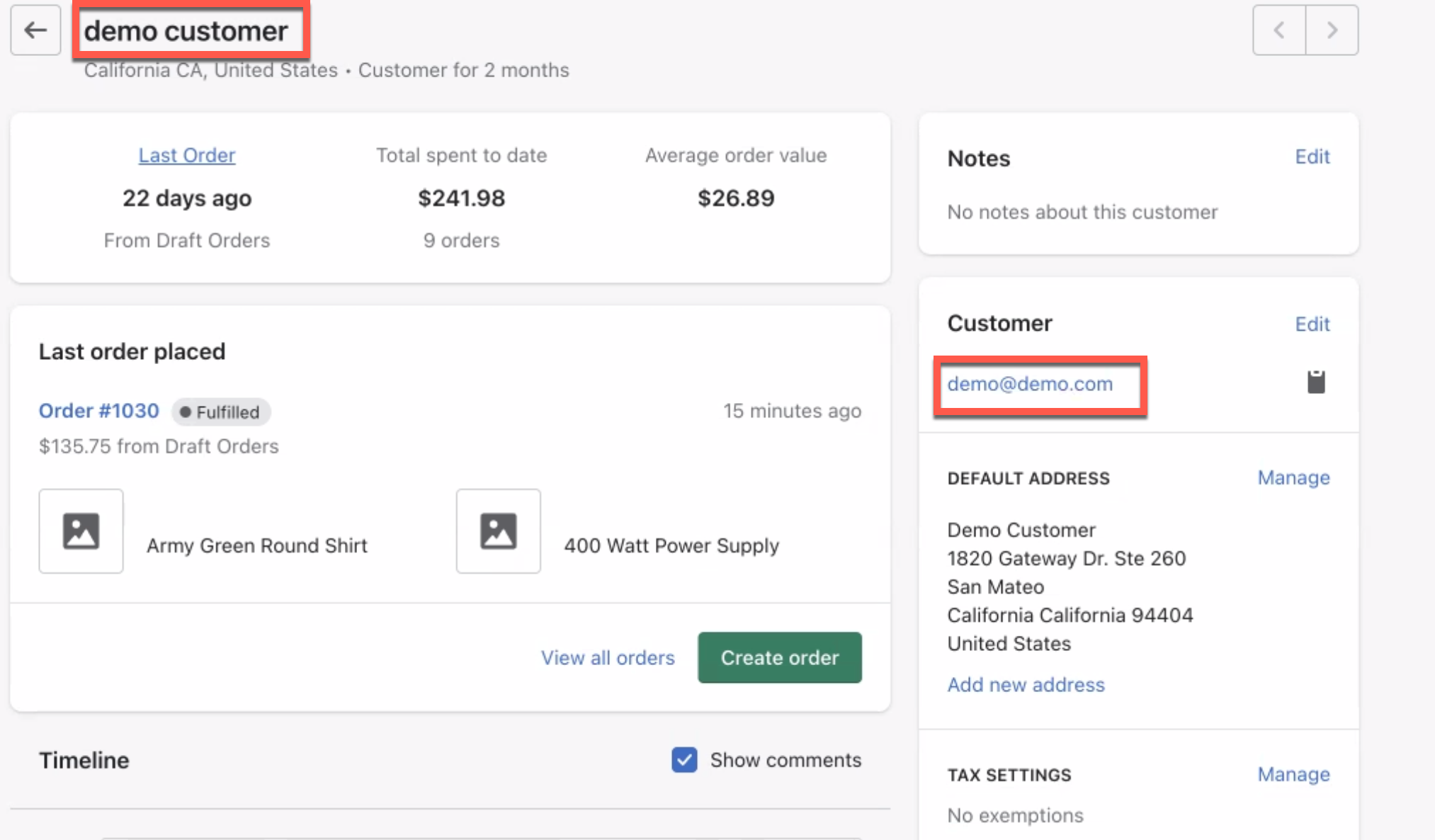Edit the Customer details

point(1312,324)
